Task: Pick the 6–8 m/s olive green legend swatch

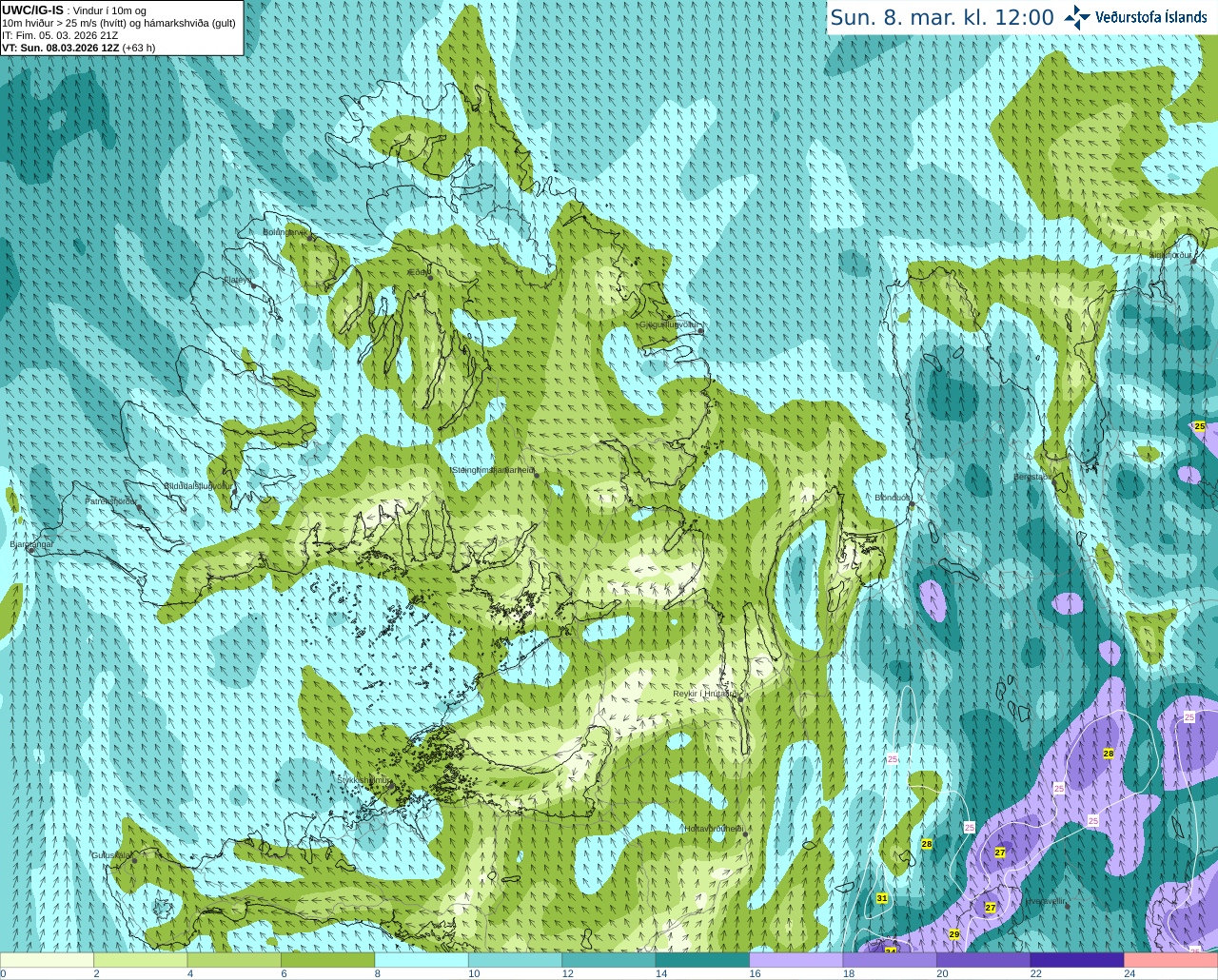Action: point(328,959)
